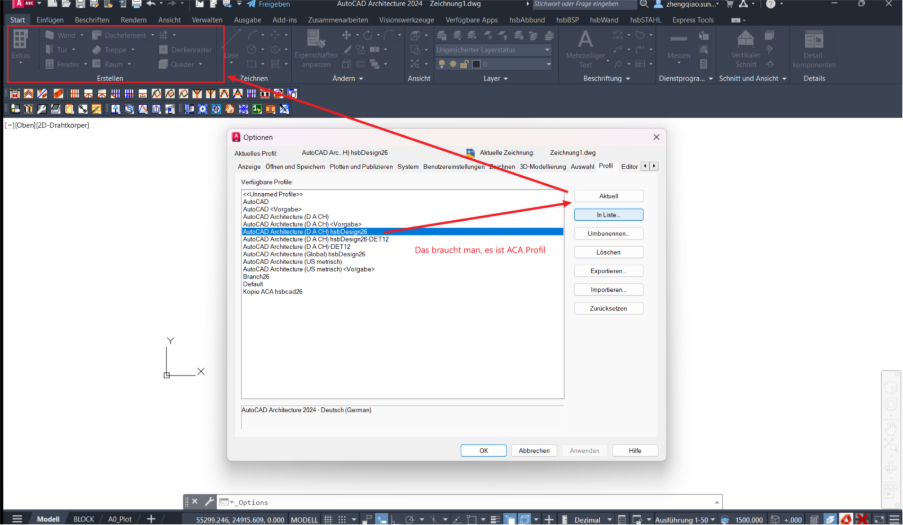Click the Umbenennen... button
This screenshot has height=525, width=903.
tap(609, 234)
